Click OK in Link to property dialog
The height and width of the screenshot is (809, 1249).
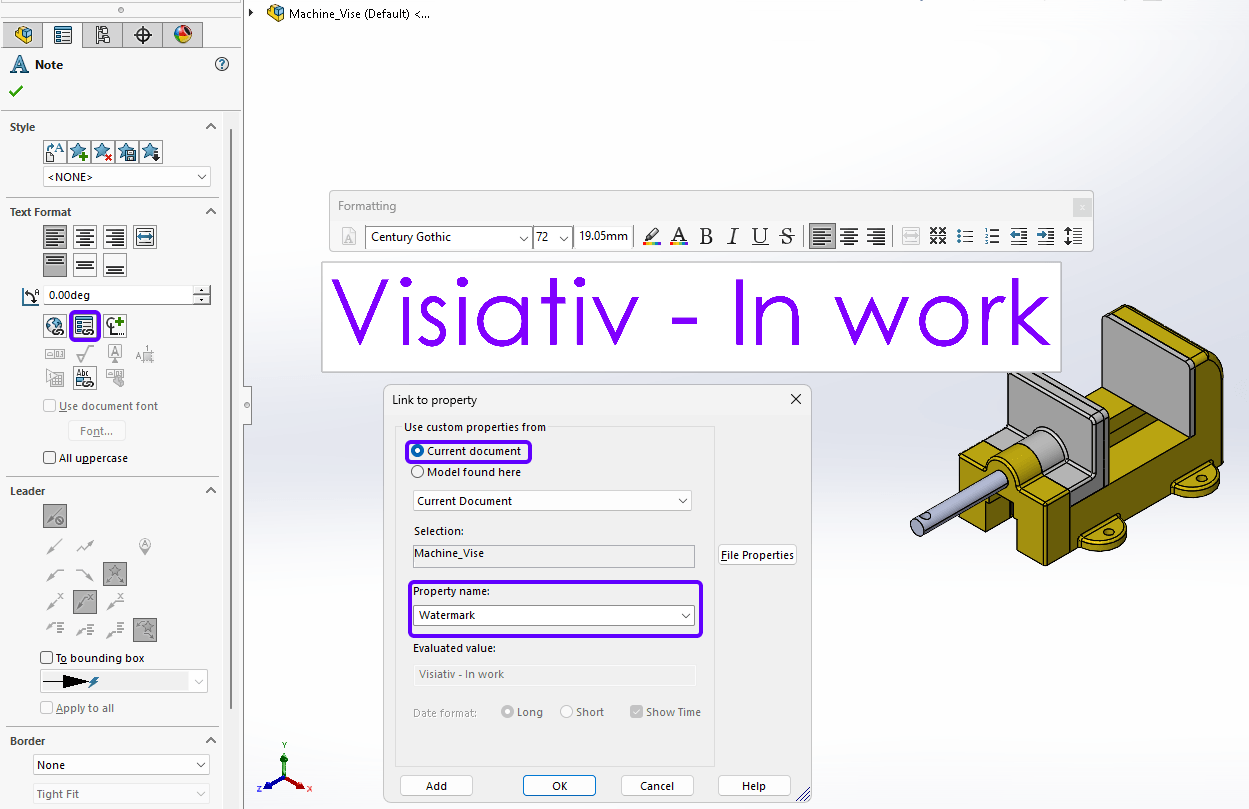coord(560,786)
